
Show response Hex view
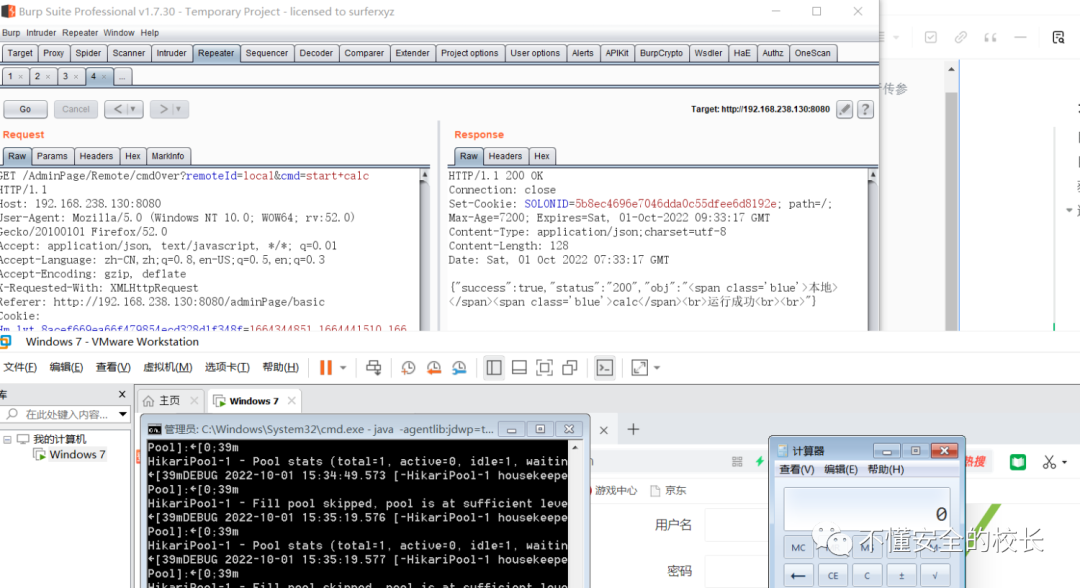coord(542,156)
